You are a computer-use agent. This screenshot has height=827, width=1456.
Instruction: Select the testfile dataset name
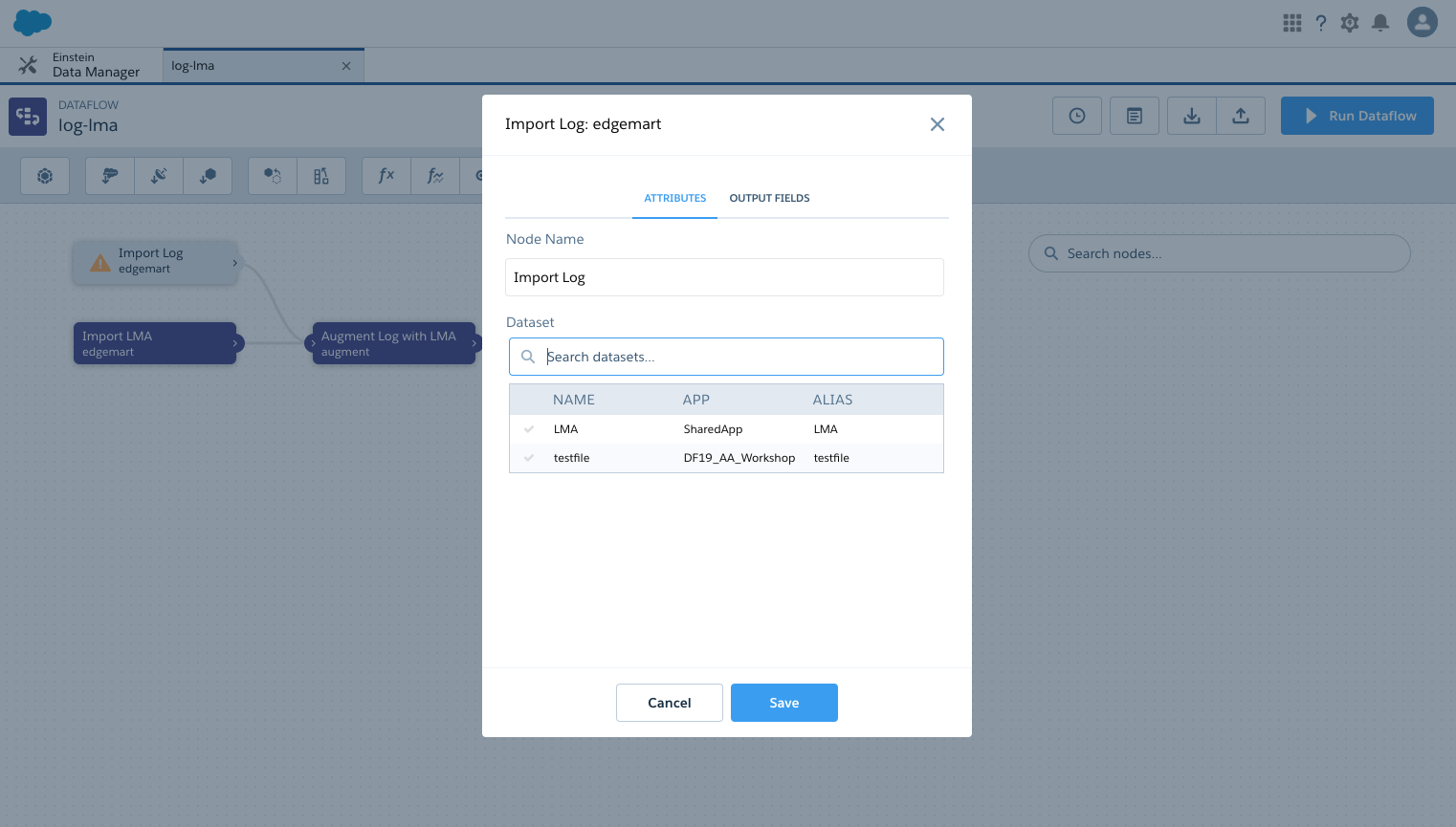coord(572,458)
